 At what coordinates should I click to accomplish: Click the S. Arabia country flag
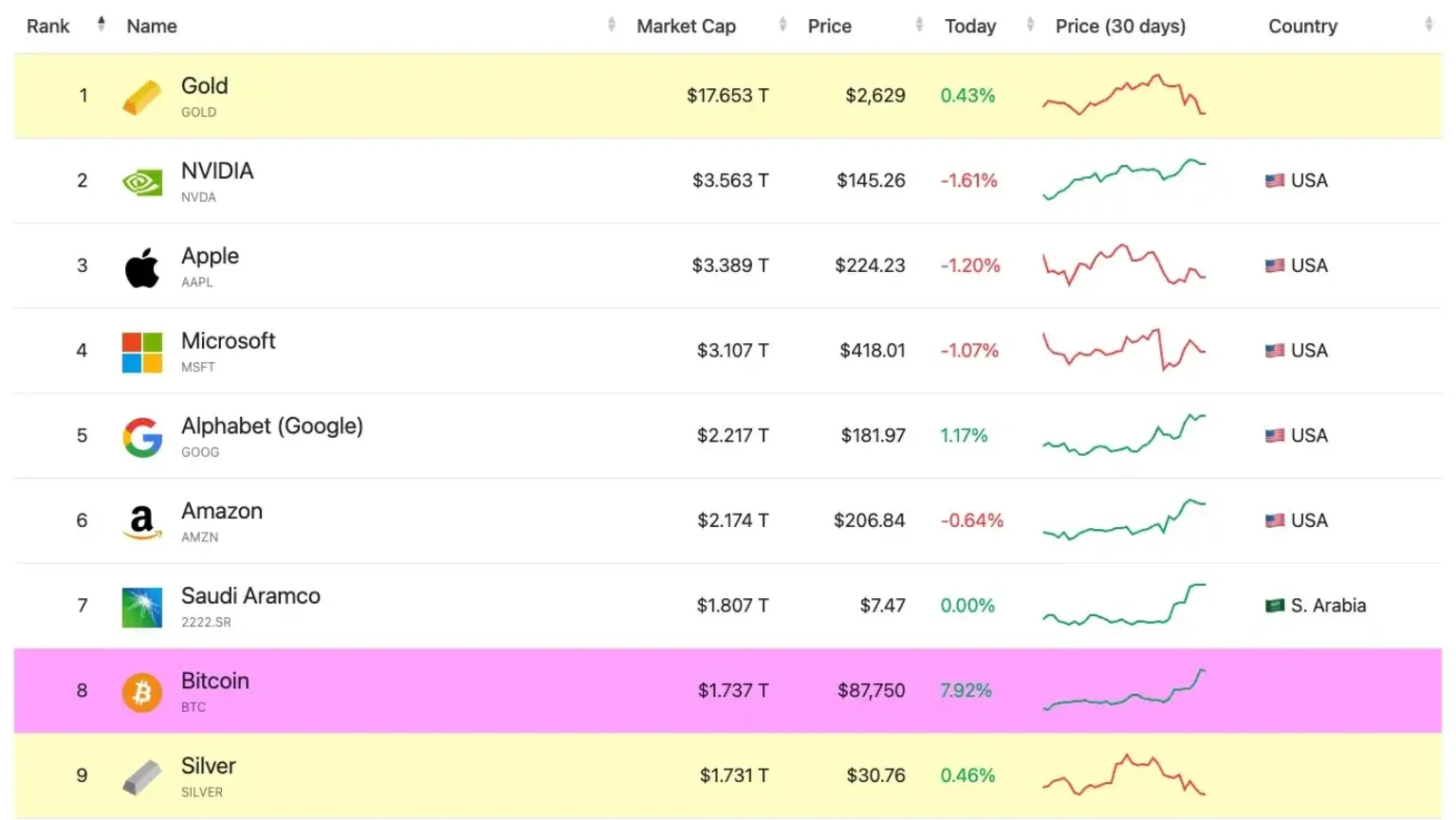tap(1275, 606)
